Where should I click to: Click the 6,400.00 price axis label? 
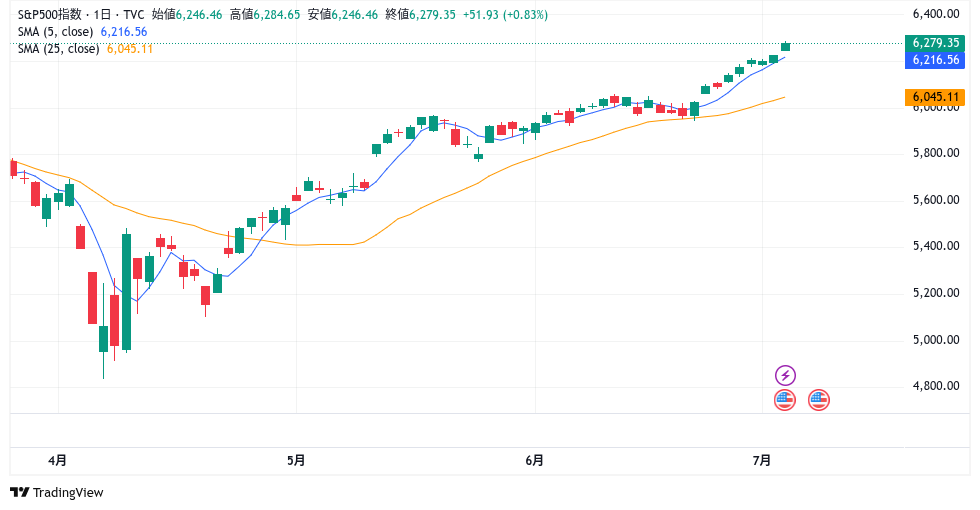pyautogui.click(x=936, y=14)
